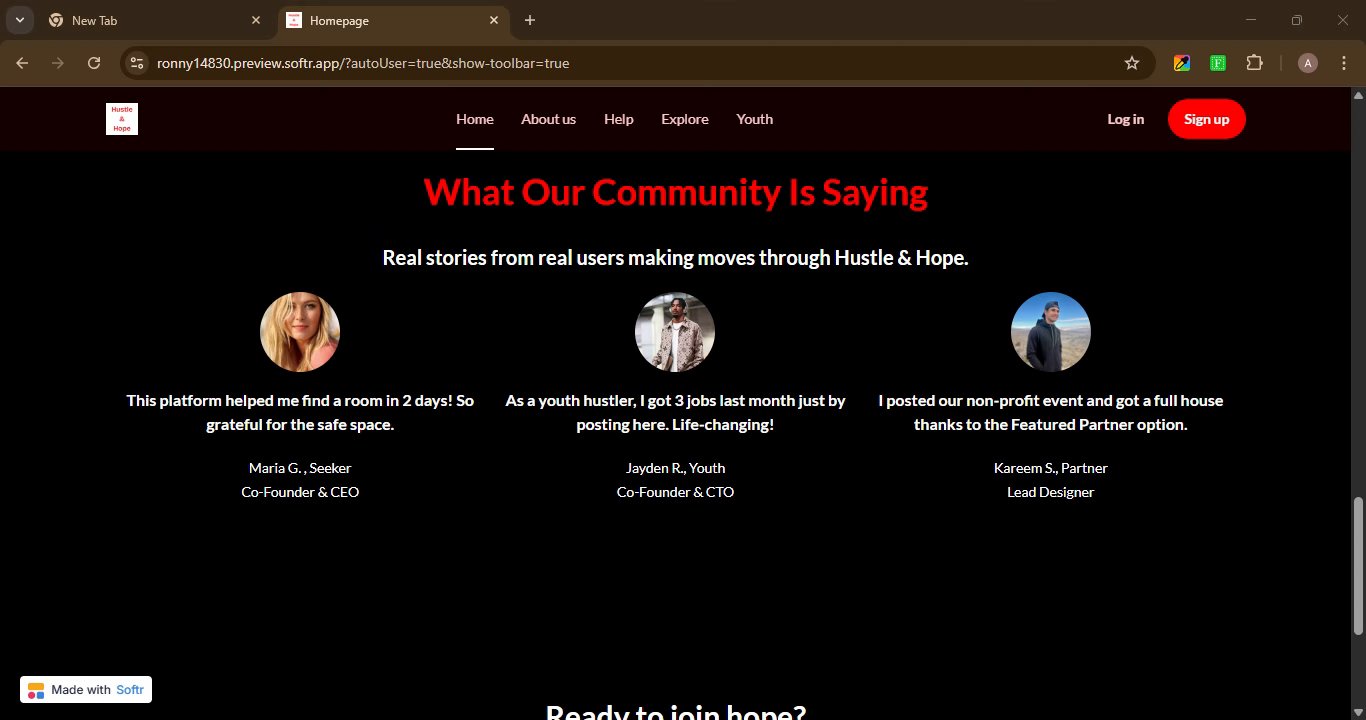Click the text Co-Founder & CTO
Viewport: 1366px width, 720px height.
pos(675,492)
